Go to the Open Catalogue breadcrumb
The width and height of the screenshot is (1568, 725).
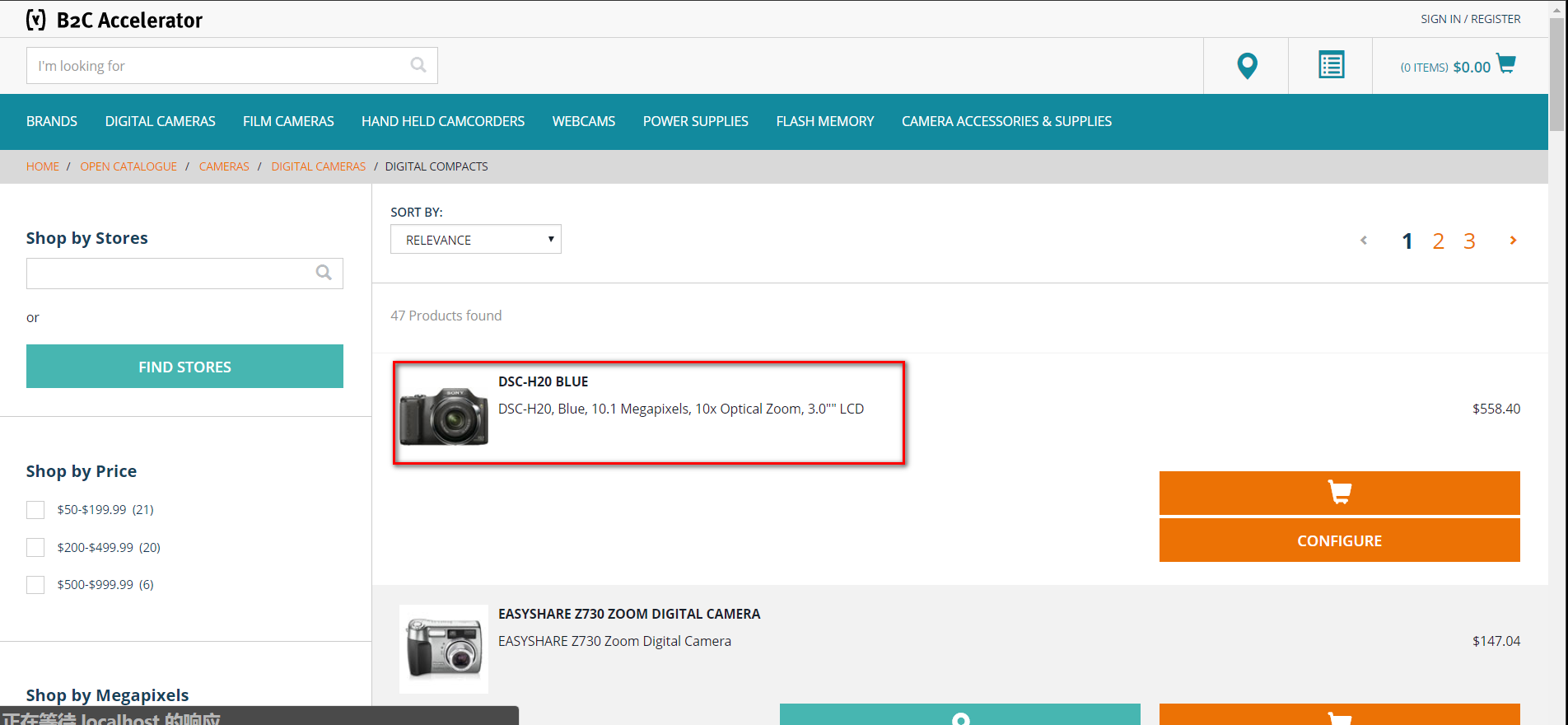pos(128,166)
